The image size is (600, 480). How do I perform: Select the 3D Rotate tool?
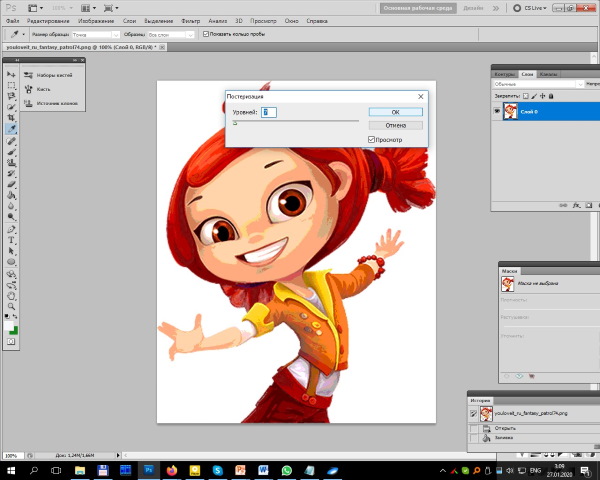11,274
